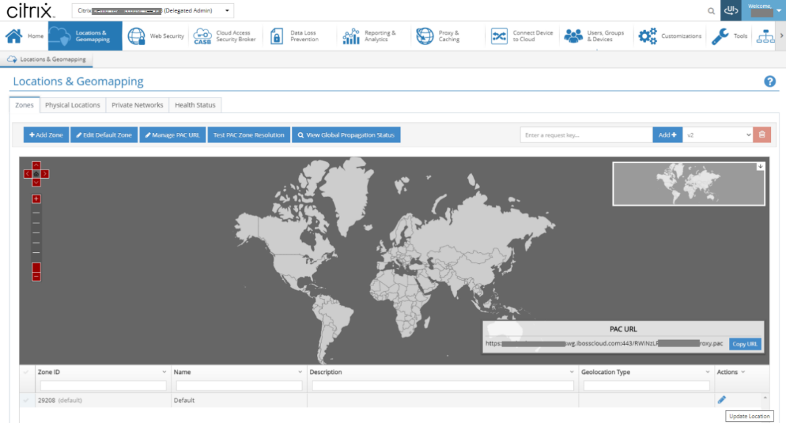Open the v2 version dropdown

718,135
